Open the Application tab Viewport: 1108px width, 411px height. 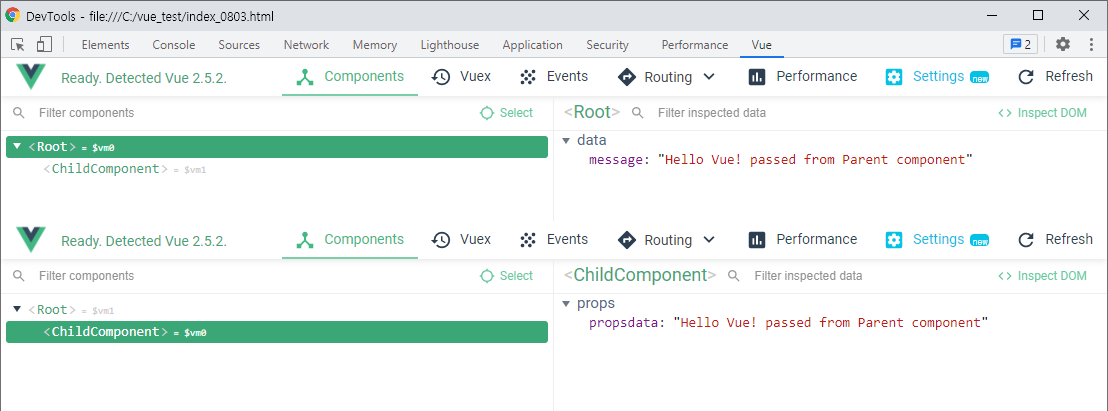pos(532,44)
